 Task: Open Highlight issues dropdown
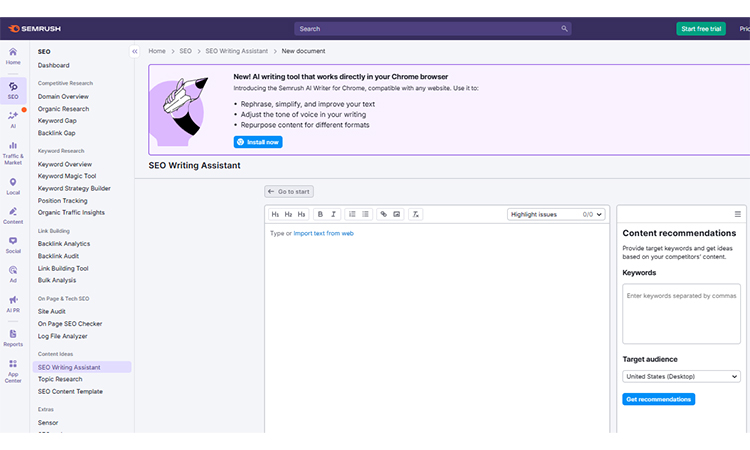click(556, 214)
